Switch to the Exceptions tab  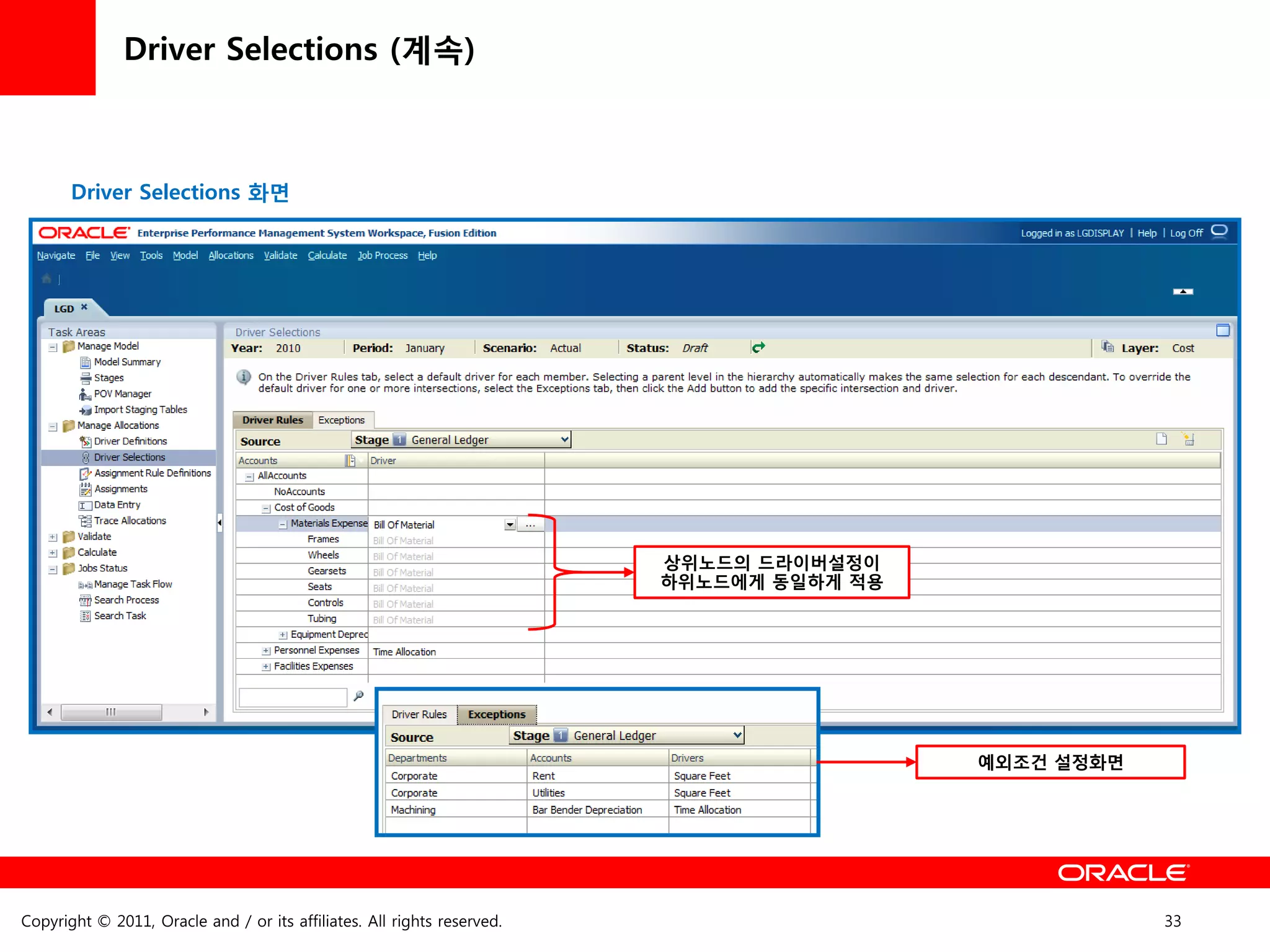coord(341,420)
